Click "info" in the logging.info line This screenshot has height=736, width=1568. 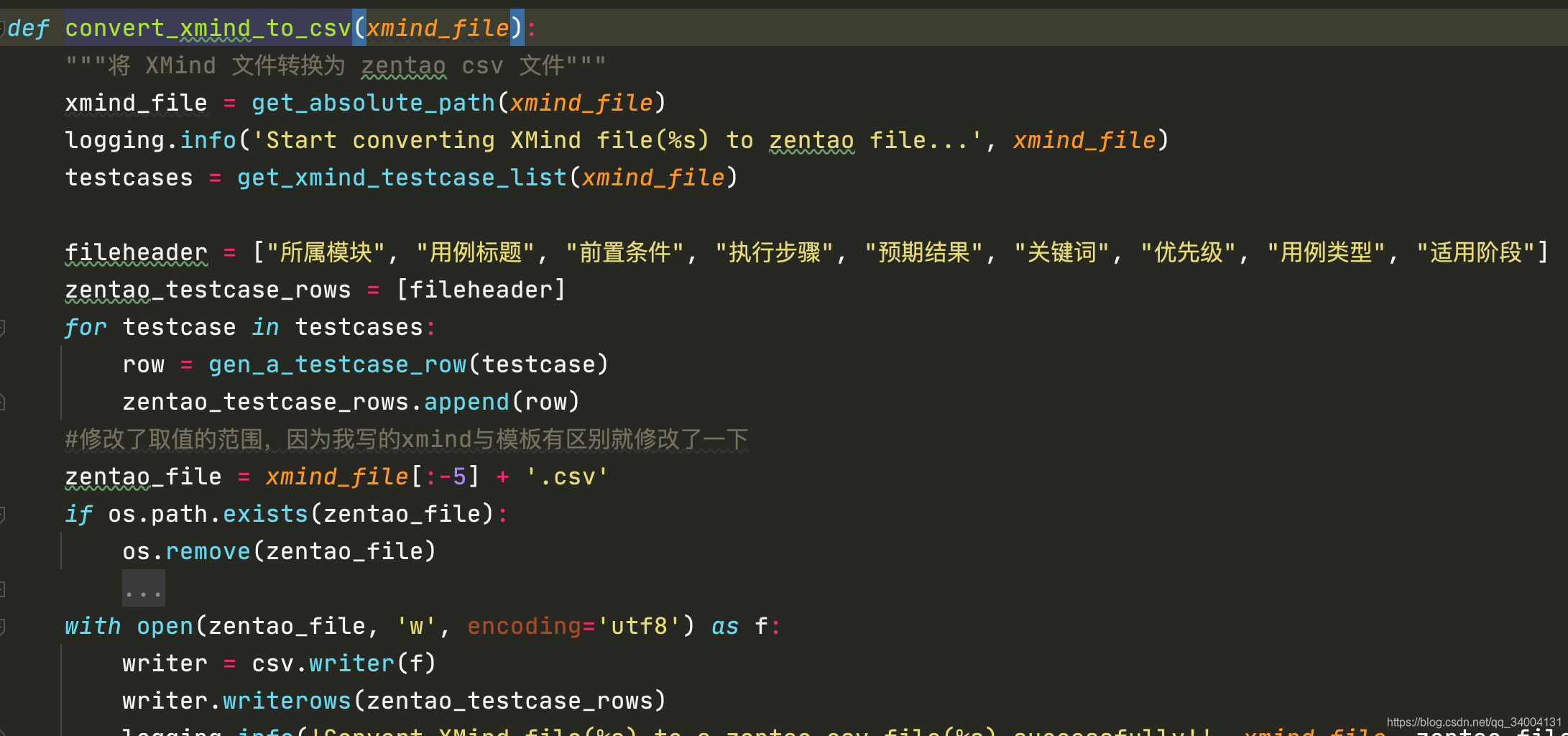[208, 141]
